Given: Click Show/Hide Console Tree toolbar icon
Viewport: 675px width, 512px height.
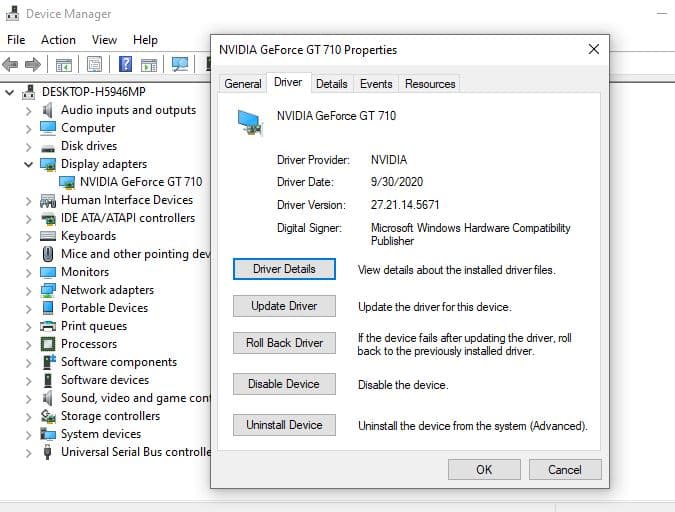Looking at the screenshot, I should [x=64, y=65].
